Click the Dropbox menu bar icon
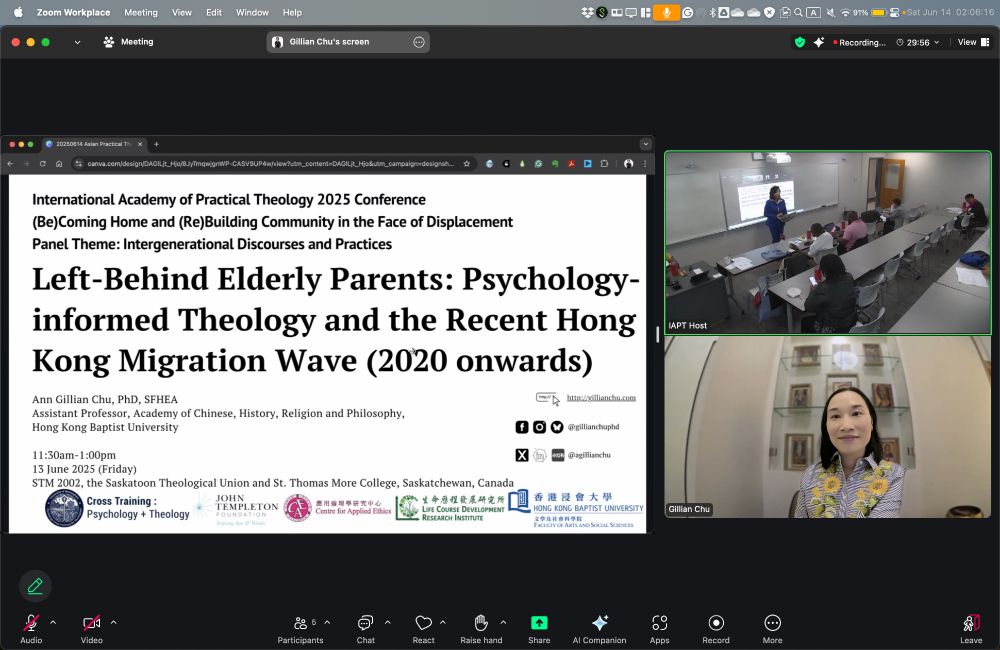This screenshot has width=1000, height=650. point(587,12)
